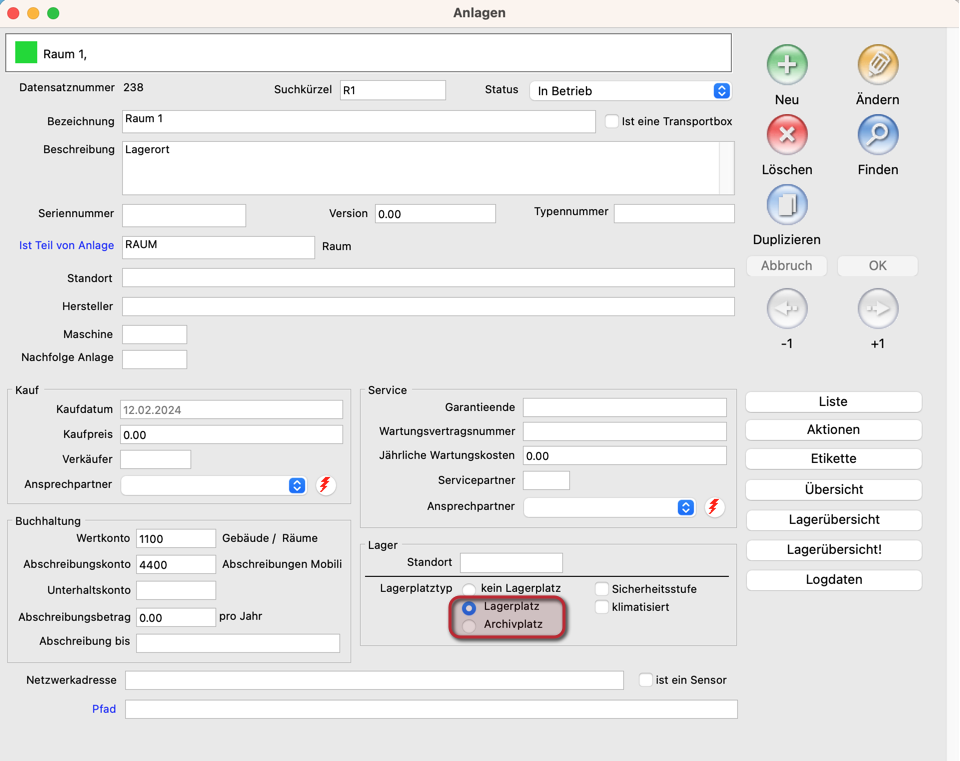
Task: Click the green Neu plus icon
Action: click(787, 65)
